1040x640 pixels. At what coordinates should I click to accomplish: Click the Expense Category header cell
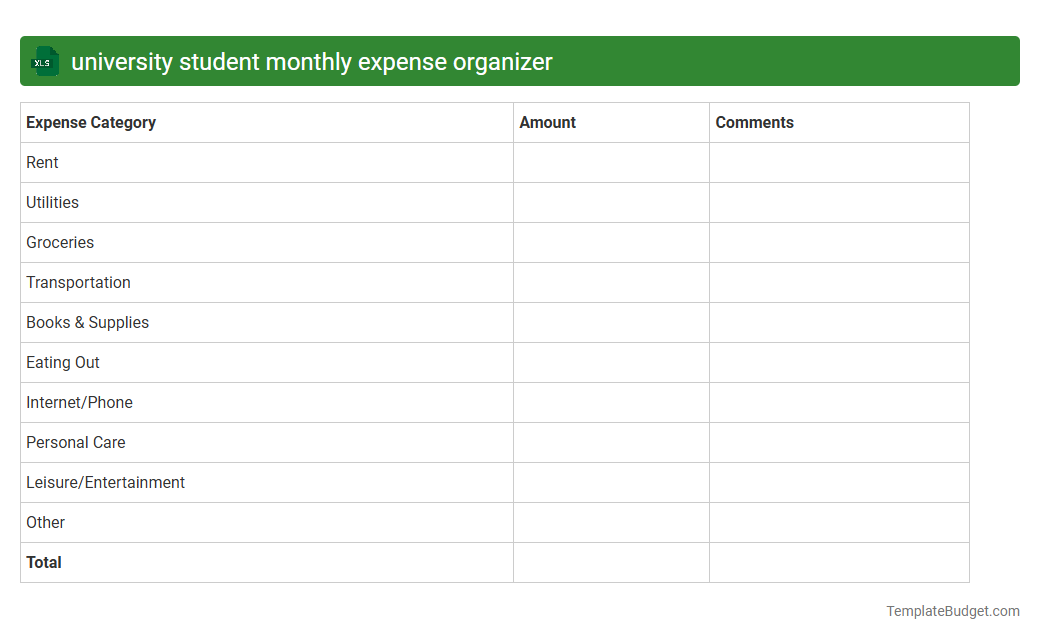coord(90,122)
